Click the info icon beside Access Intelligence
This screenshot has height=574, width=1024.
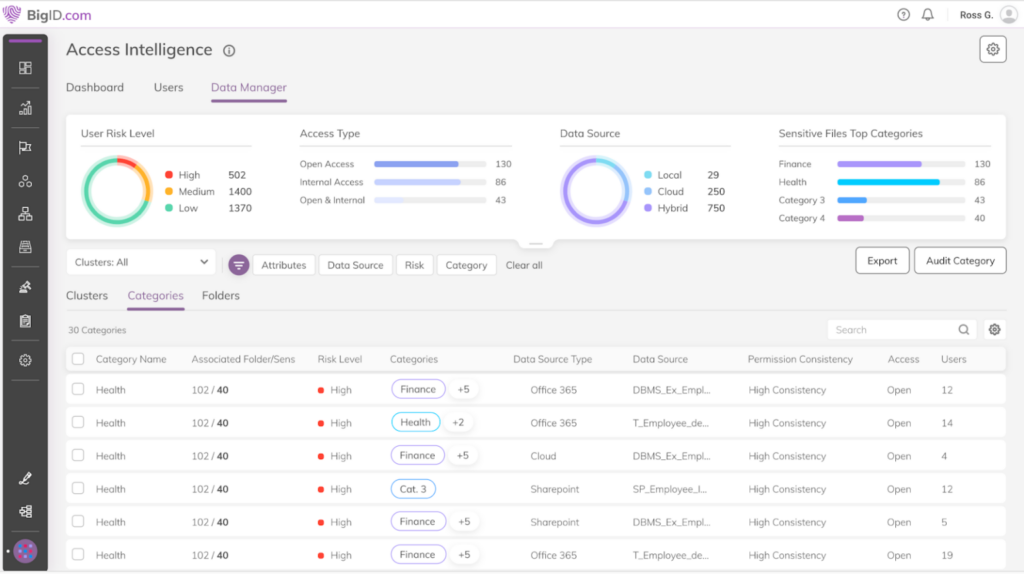(x=229, y=51)
